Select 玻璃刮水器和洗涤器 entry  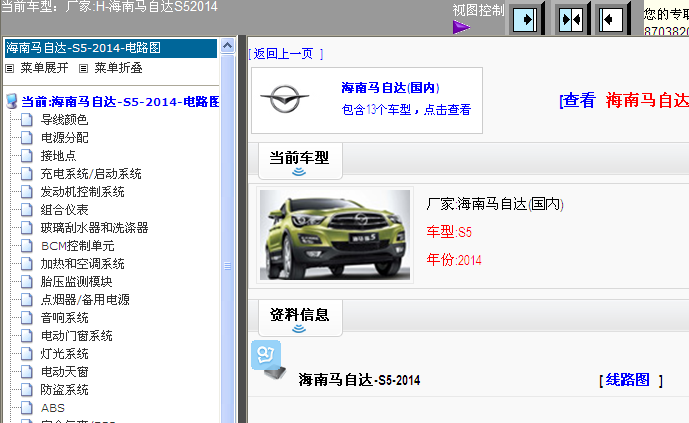click(x=94, y=228)
